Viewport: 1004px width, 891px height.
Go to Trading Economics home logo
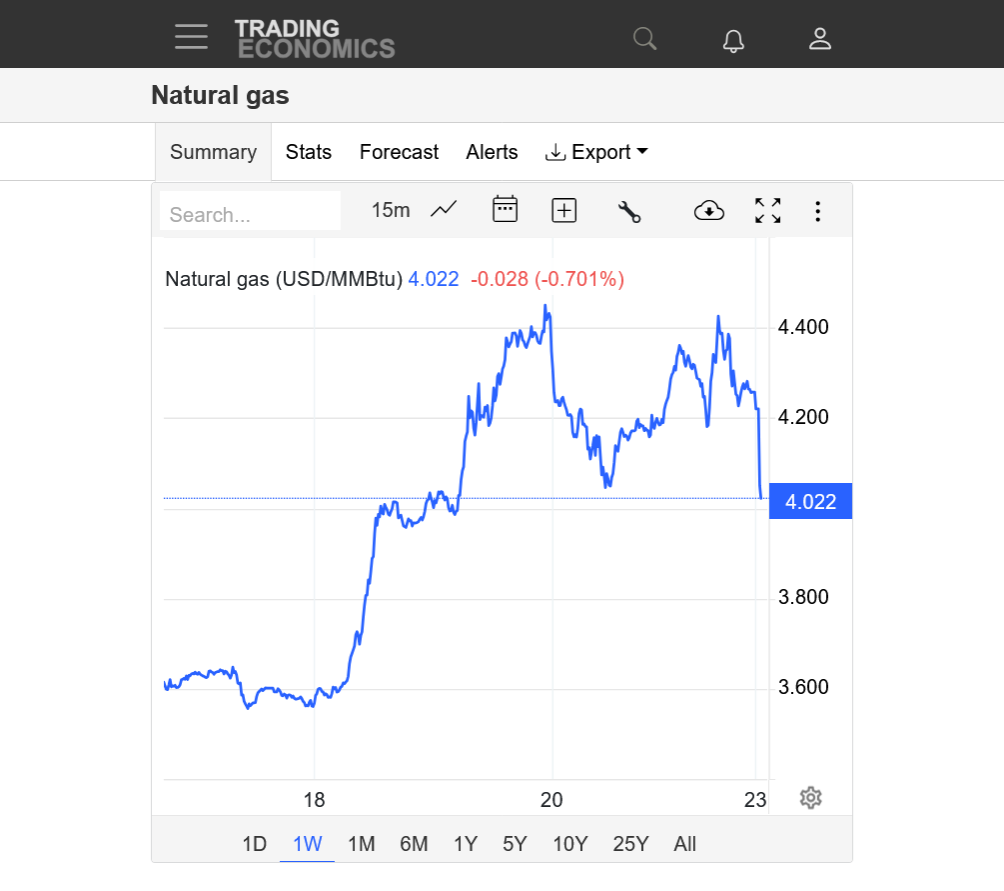tap(315, 38)
